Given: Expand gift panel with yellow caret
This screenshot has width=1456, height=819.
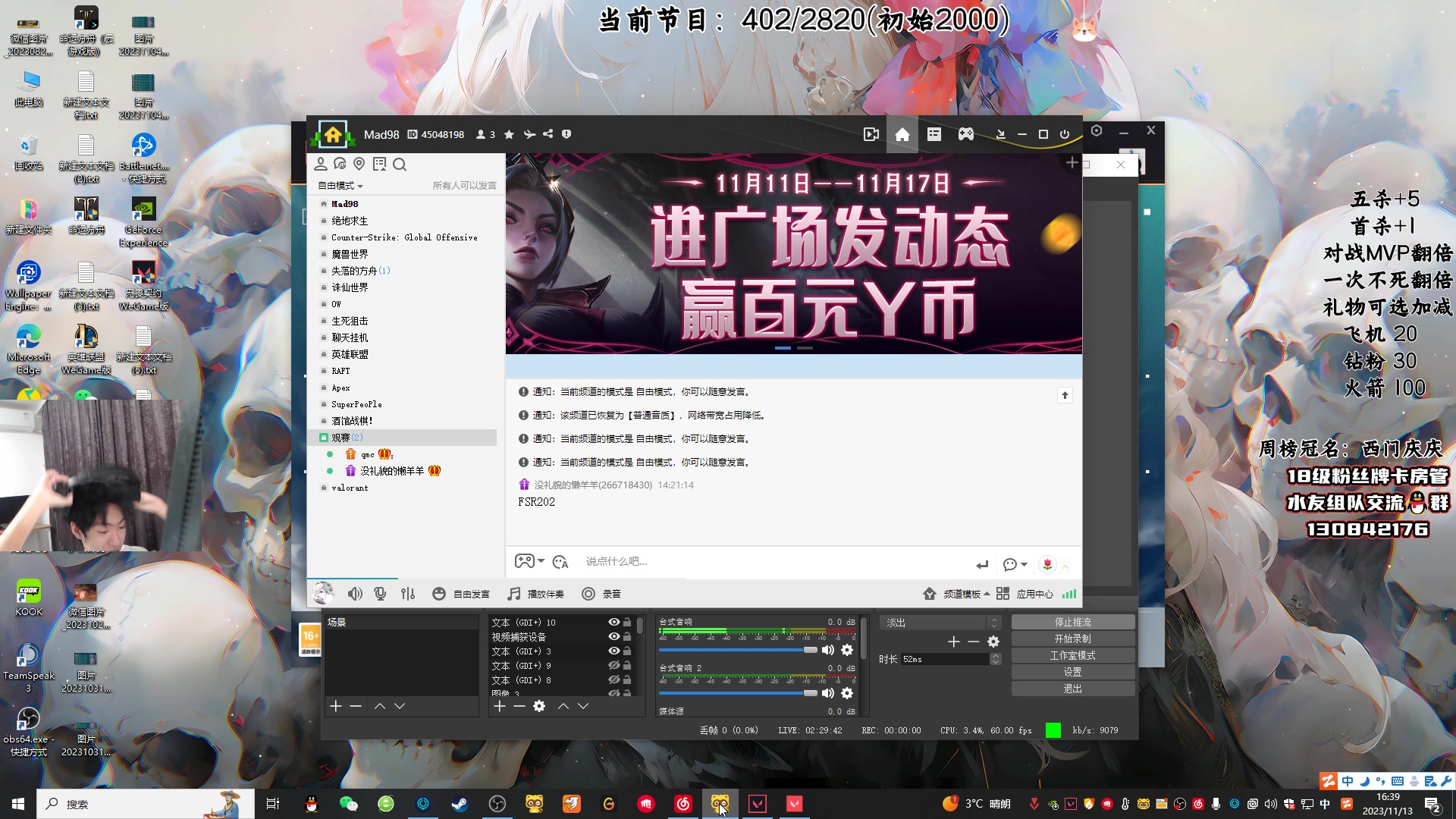Looking at the screenshot, I should tap(1065, 566).
